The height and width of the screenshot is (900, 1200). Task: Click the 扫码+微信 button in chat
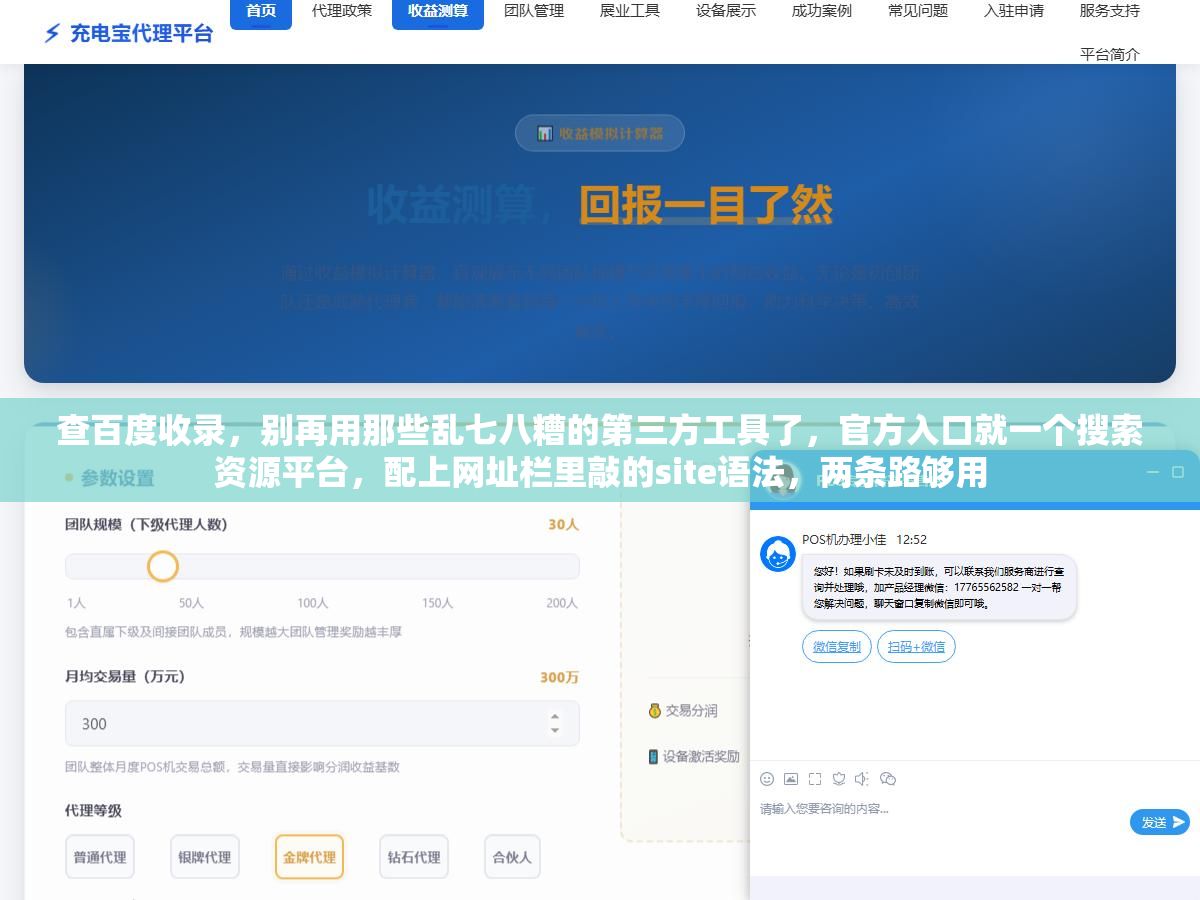(x=916, y=647)
